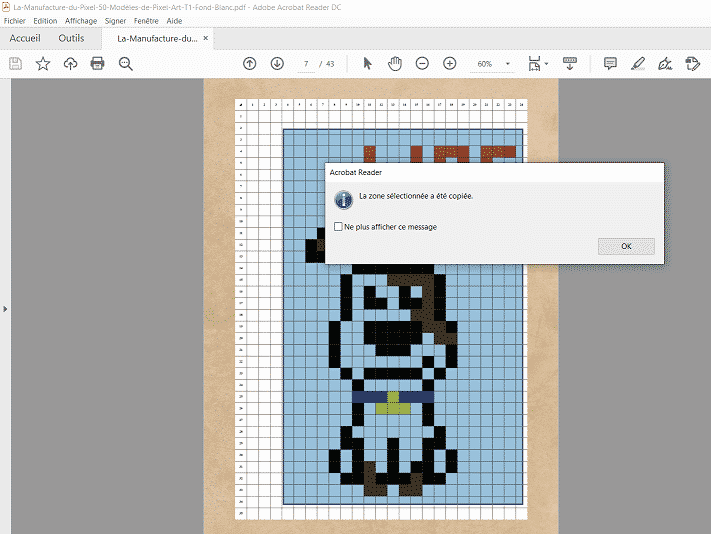Switch to the Accueil tab
Image resolution: width=711 pixels, height=534 pixels.
(25, 38)
